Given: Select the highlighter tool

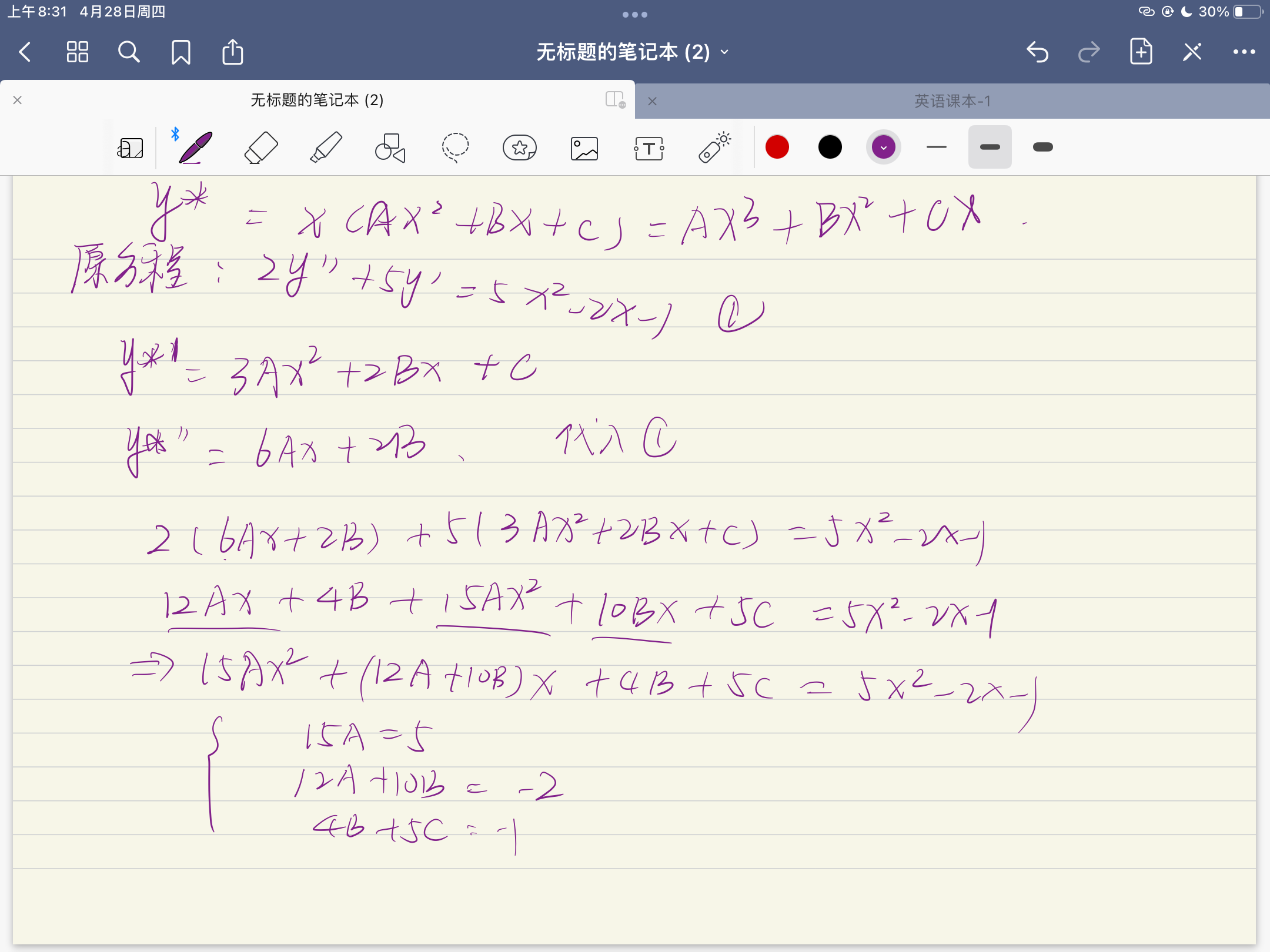Looking at the screenshot, I should [x=326, y=148].
